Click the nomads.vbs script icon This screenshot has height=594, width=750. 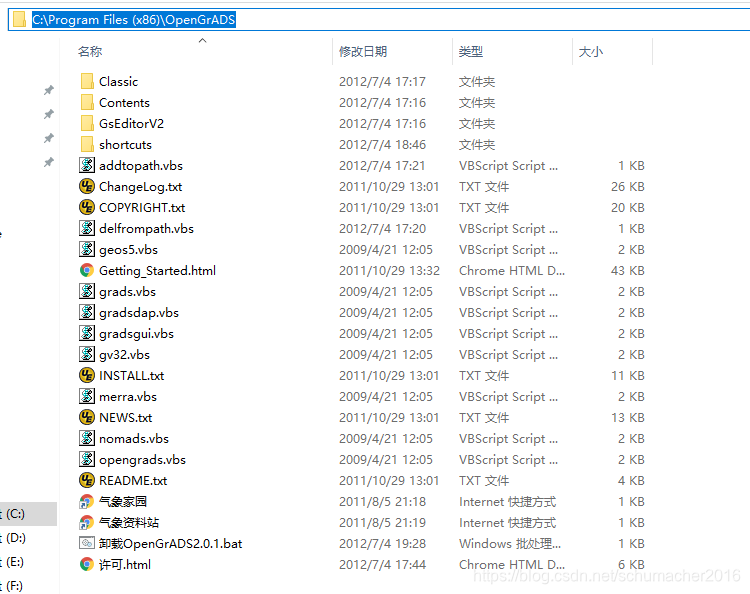click(x=87, y=439)
